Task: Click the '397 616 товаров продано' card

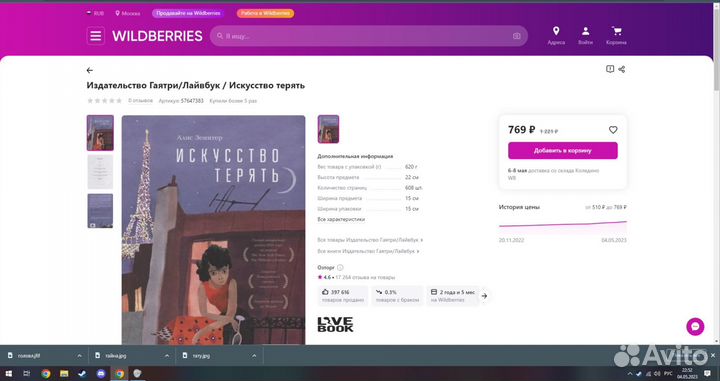Action: tap(343, 296)
